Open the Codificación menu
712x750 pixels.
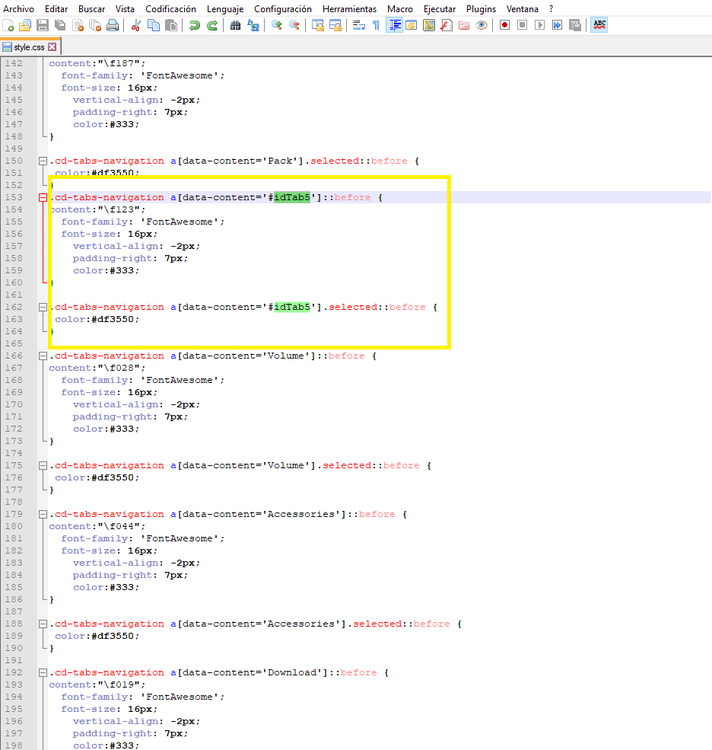[x=170, y=8]
